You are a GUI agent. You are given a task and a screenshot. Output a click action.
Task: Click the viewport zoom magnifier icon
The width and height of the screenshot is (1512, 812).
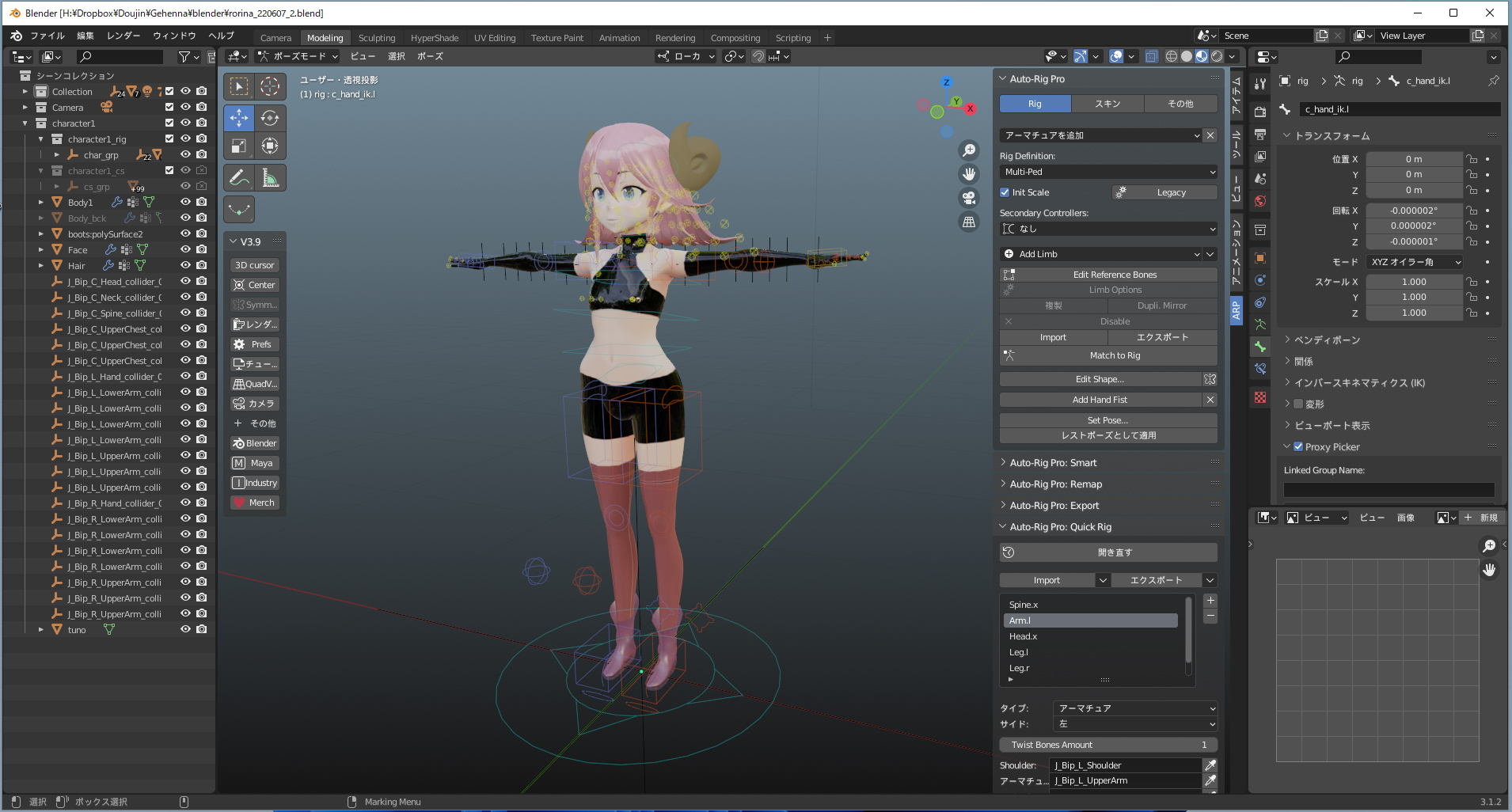point(969,150)
